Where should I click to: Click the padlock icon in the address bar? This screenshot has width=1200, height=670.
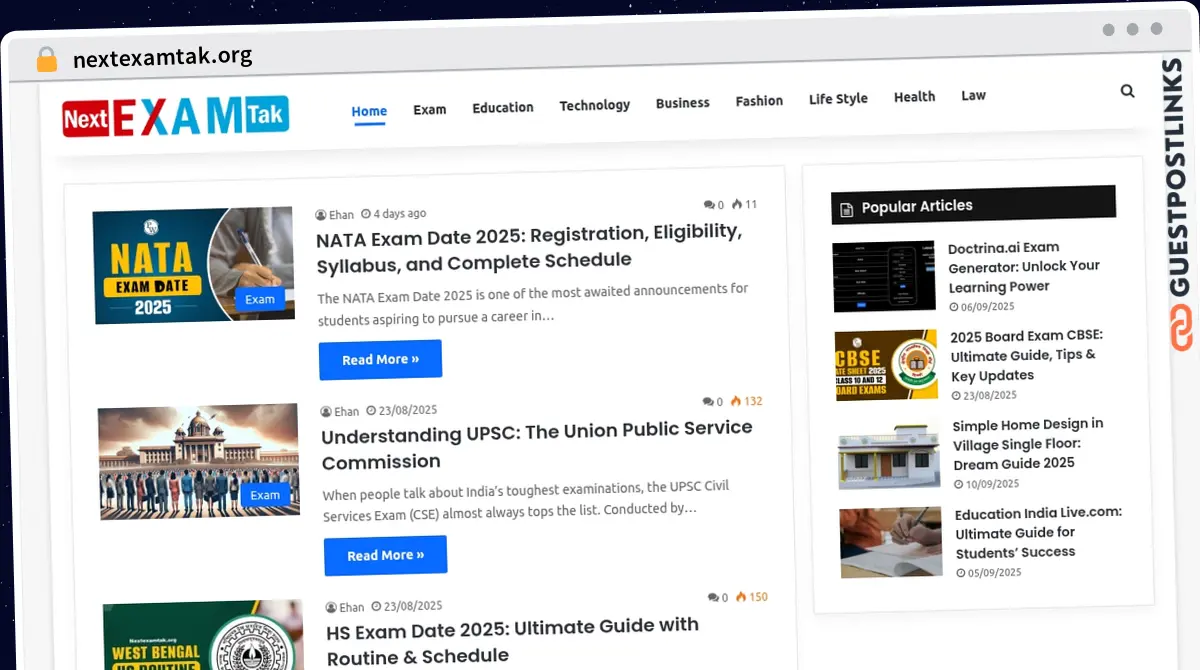[x=46, y=57]
